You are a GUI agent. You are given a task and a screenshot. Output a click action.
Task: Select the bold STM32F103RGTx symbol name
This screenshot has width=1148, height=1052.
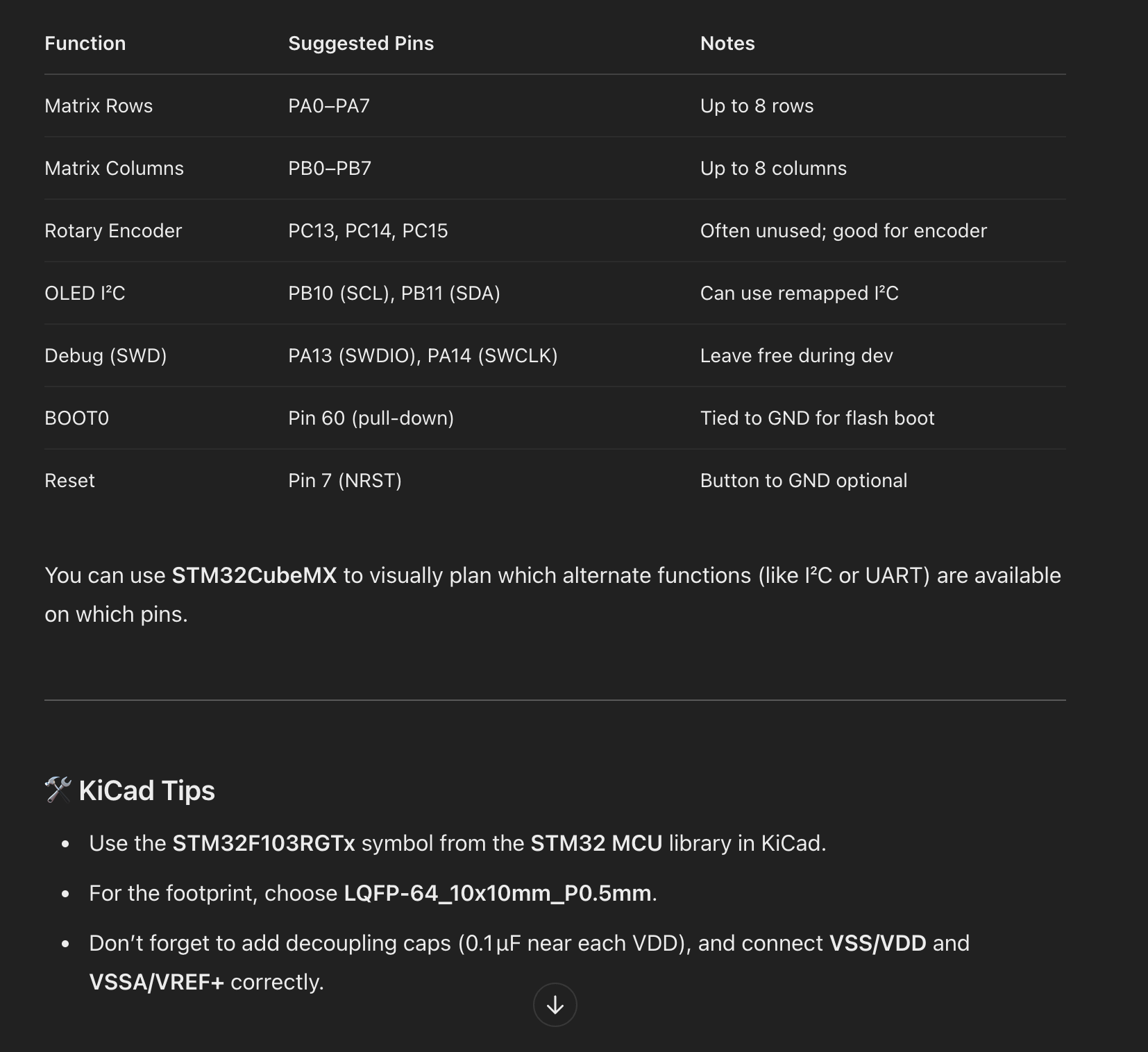pos(264,843)
